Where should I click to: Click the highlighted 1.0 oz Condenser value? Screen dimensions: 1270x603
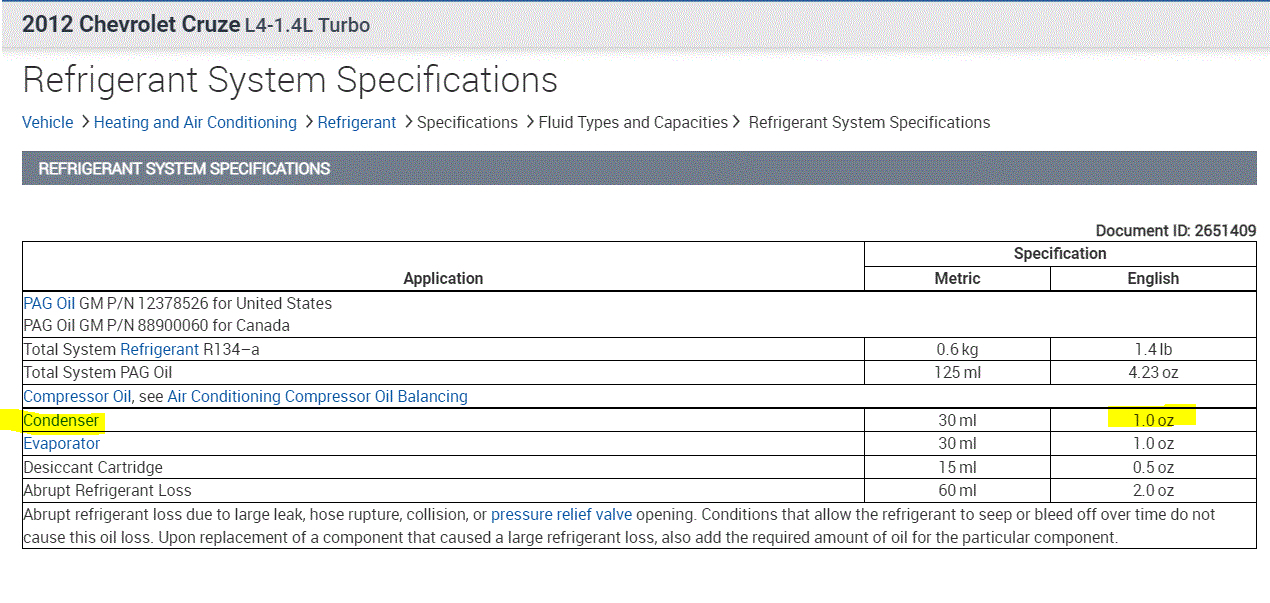tap(1153, 420)
